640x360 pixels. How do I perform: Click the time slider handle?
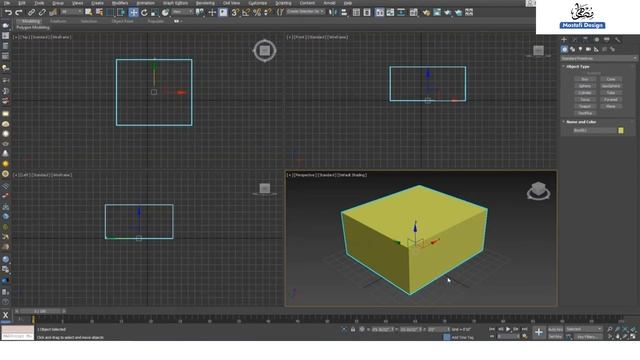[40, 311]
